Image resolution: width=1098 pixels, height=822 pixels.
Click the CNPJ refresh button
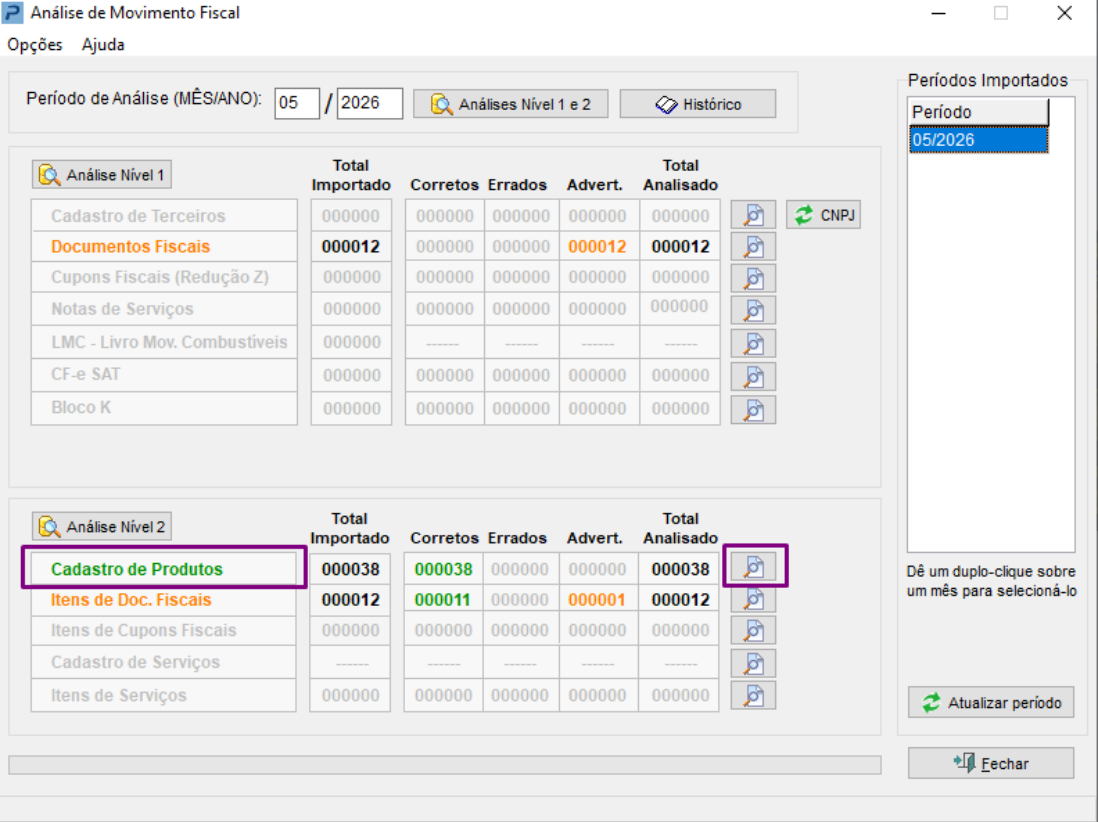pos(824,215)
